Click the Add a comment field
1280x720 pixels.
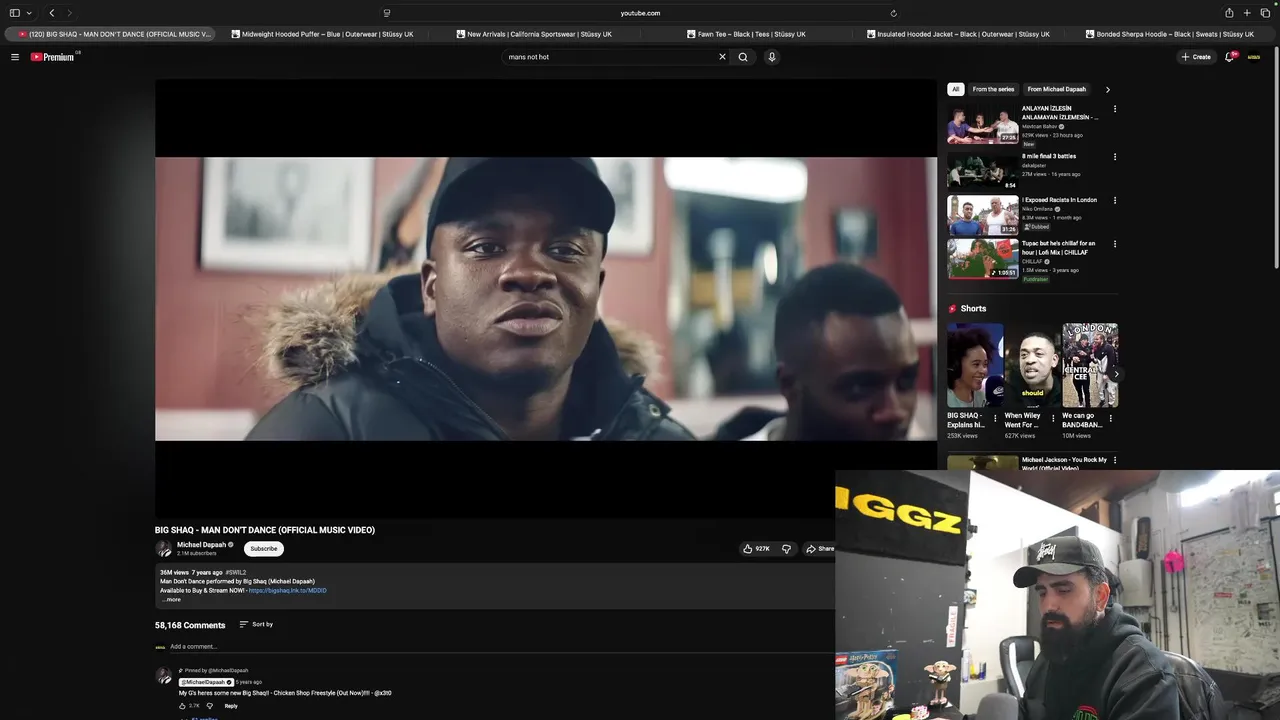pyautogui.click(x=495, y=647)
